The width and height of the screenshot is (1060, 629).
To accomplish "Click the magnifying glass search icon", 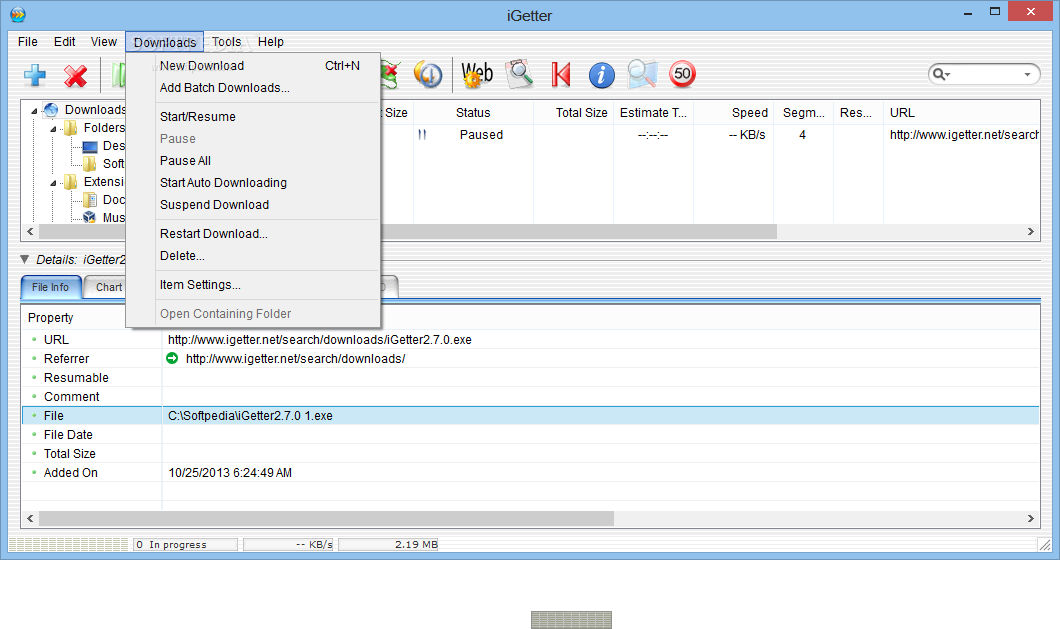I will coord(642,74).
